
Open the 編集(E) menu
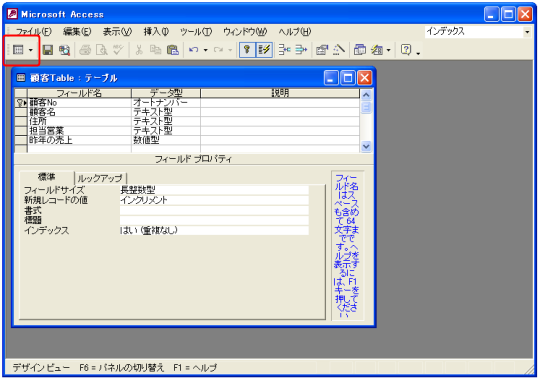pos(77,32)
